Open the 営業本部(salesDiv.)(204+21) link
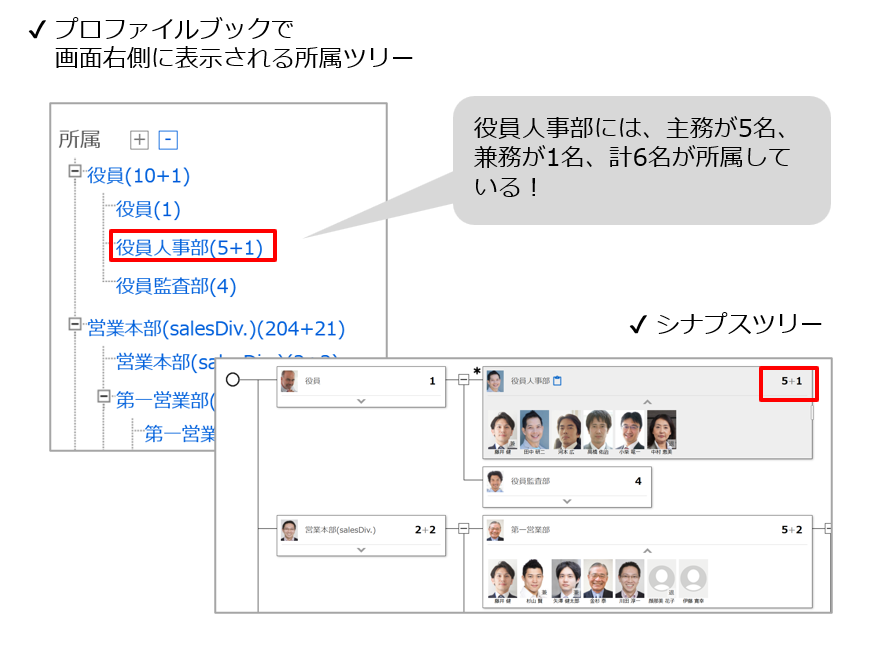The image size is (892, 648). [216, 328]
